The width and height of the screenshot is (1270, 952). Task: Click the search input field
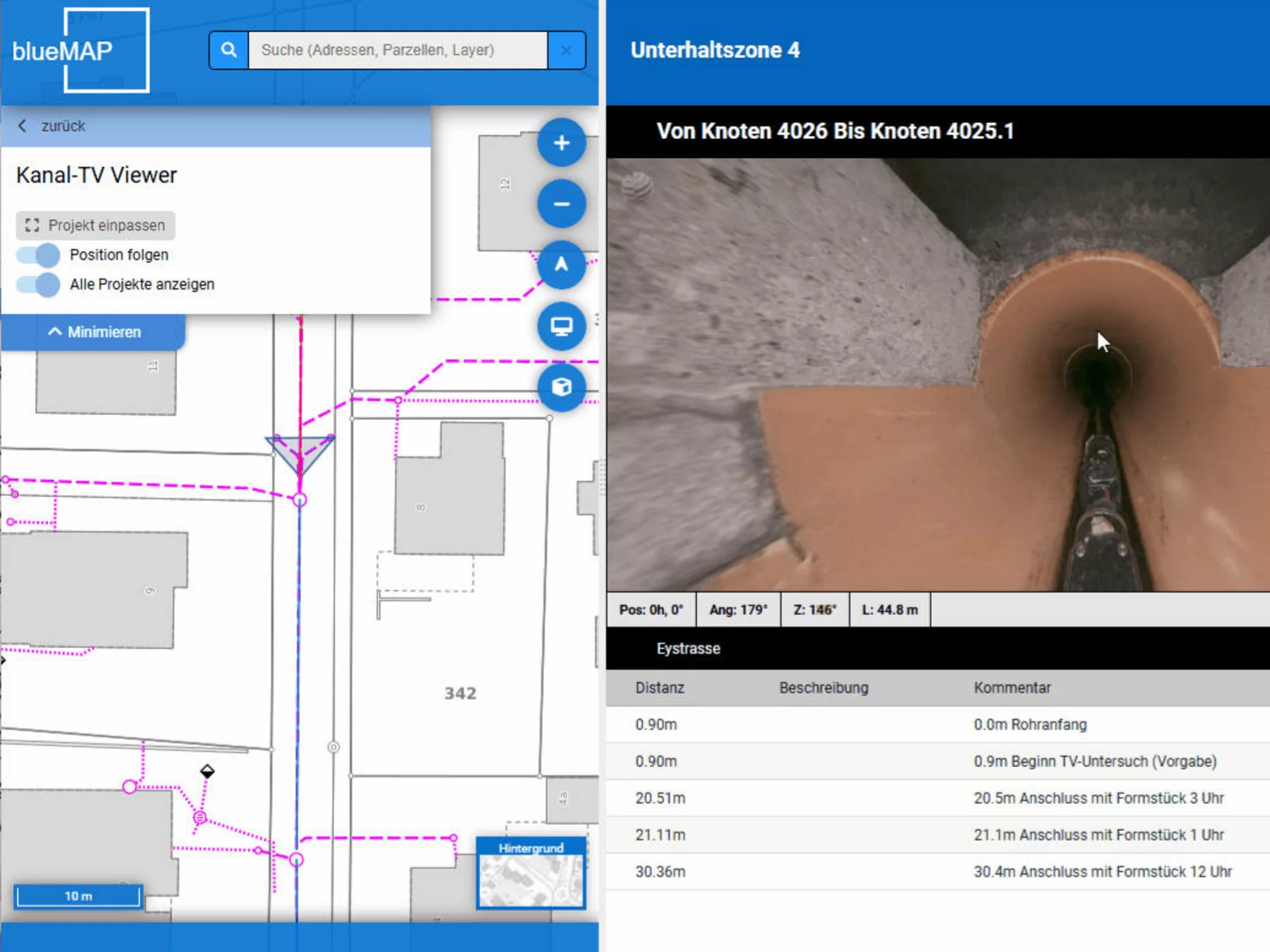pyautogui.click(x=398, y=50)
